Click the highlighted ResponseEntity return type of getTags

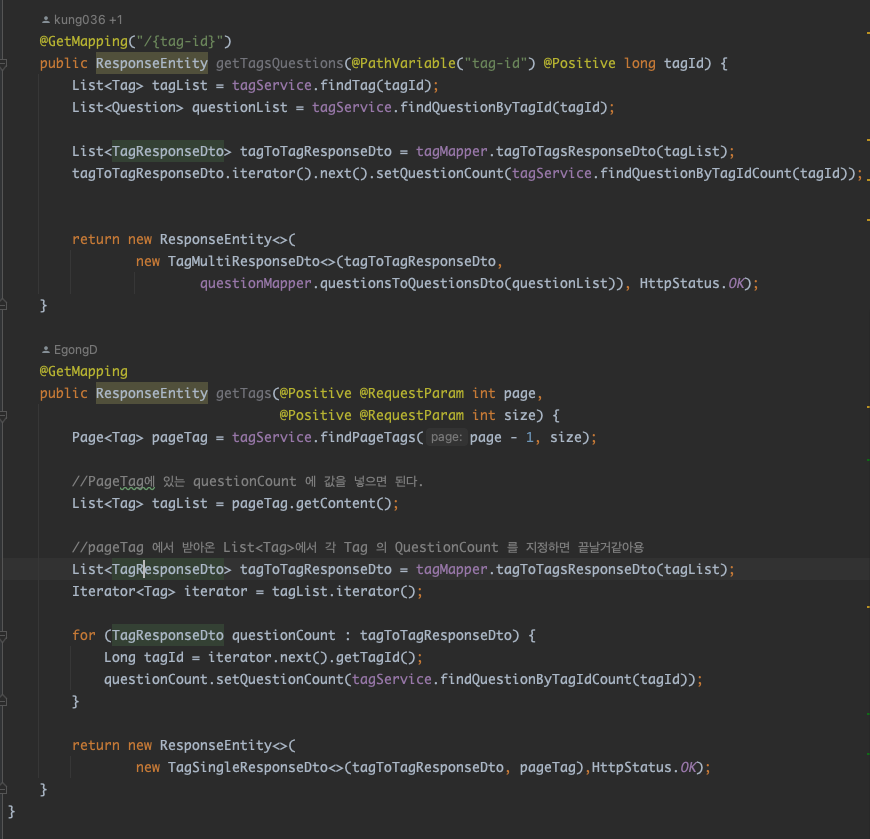152,394
